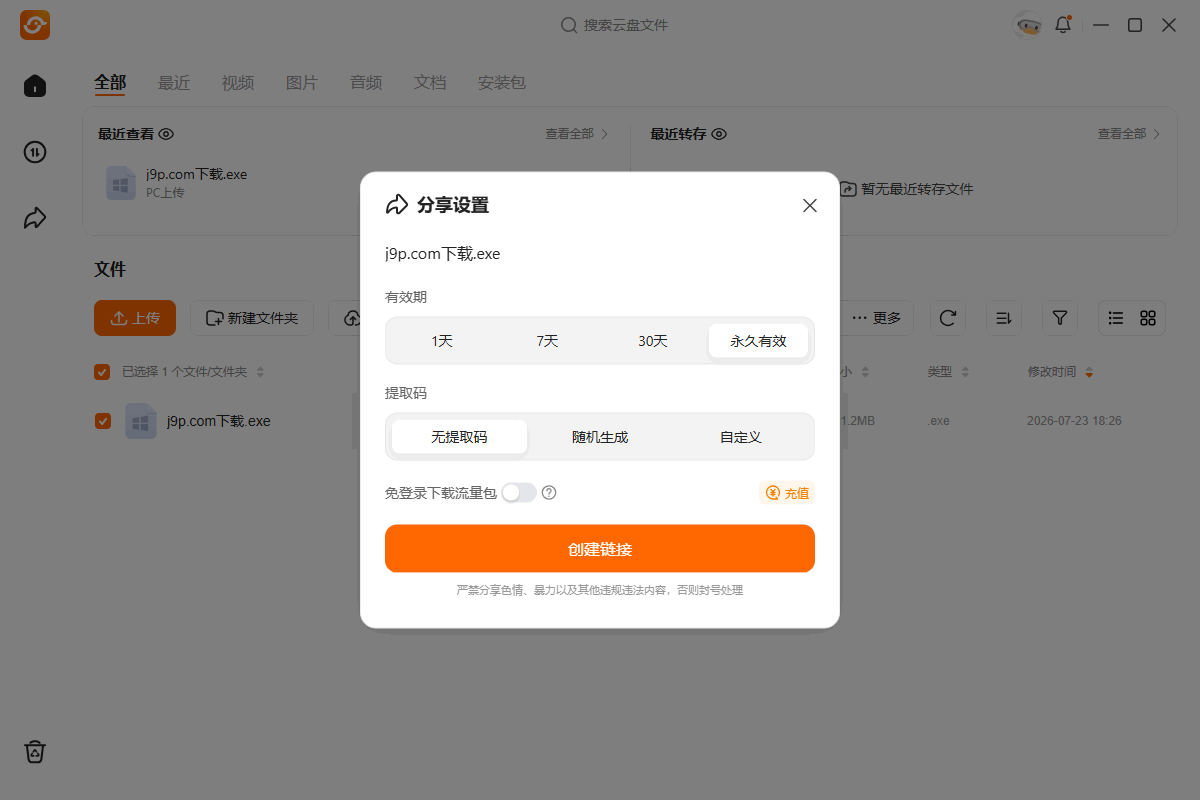This screenshot has height=800, width=1200.
Task: Switch to 音频 tab
Action: click(366, 83)
